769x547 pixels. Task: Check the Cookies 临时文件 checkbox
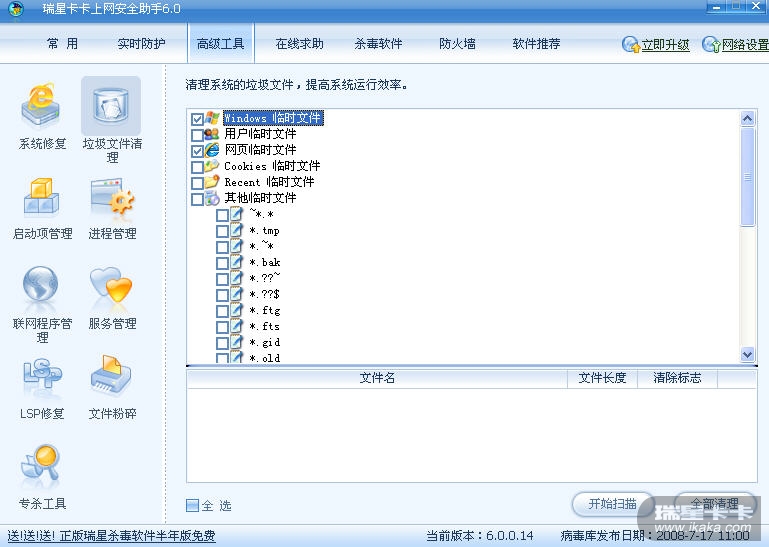tap(197, 167)
